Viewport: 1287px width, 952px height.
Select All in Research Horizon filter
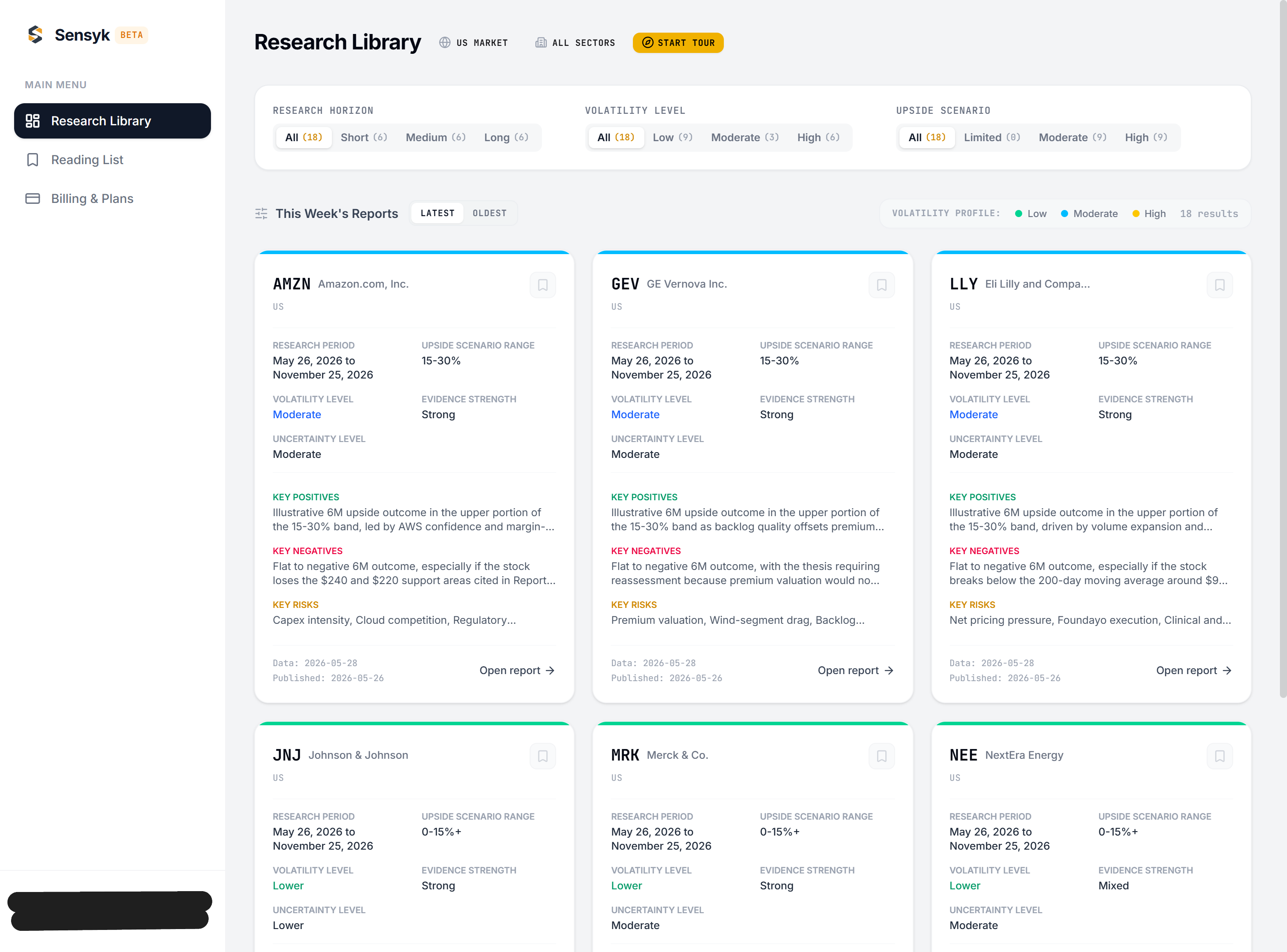click(304, 137)
